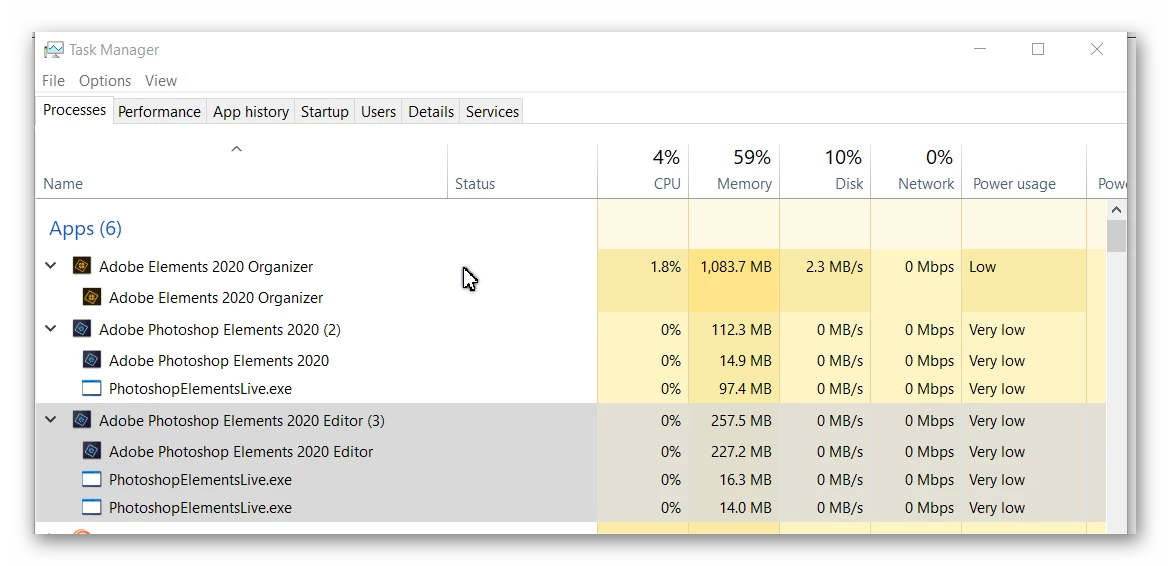Select the Adobe Photoshop Elements 2020 child process
The width and height of the screenshot is (1168, 566).
click(x=571, y=360)
